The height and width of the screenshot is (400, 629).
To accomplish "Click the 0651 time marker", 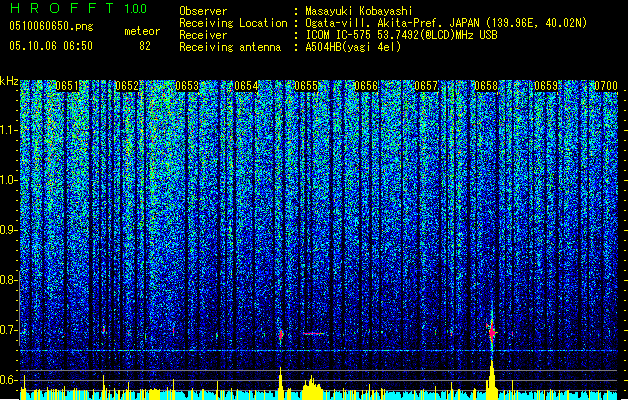I will pyautogui.click(x=67, y=86).
